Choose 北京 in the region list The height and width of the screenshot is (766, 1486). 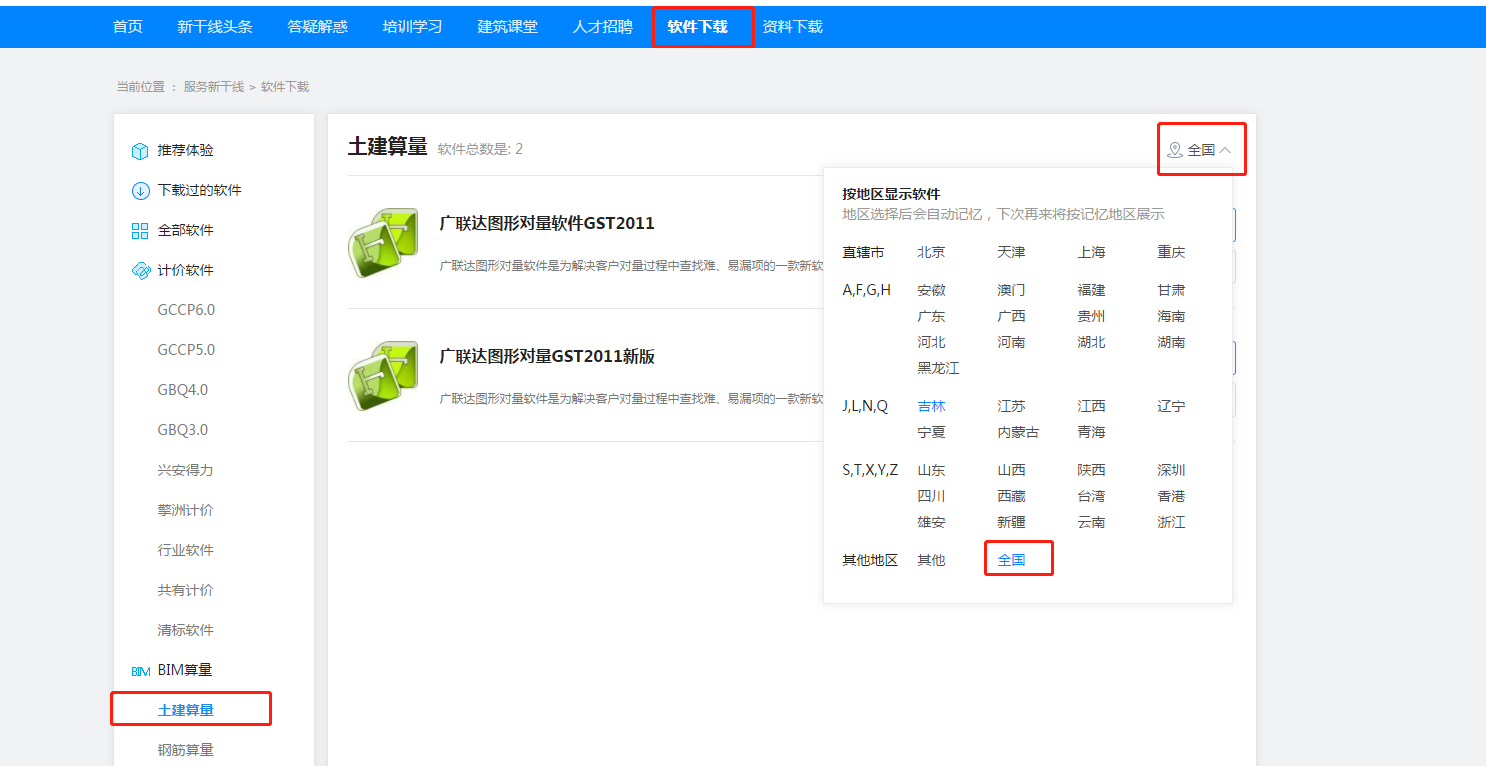[931, 252]
